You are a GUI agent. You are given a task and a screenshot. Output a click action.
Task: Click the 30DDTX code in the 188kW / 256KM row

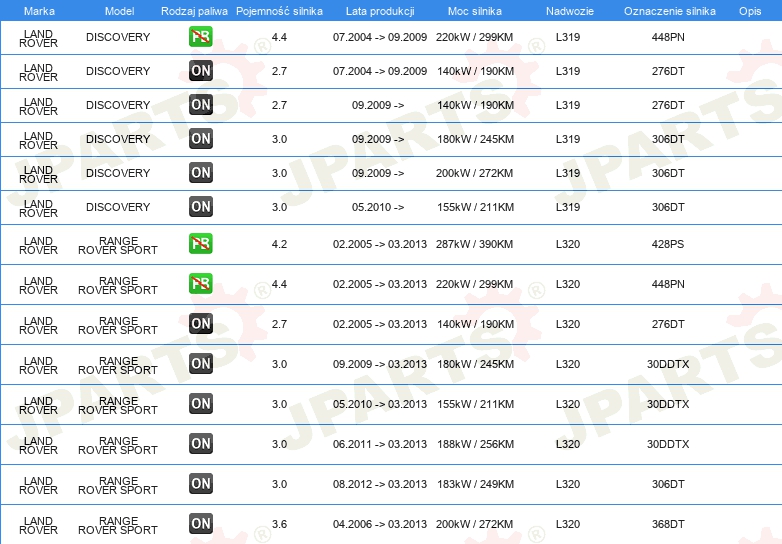[668, 444]
